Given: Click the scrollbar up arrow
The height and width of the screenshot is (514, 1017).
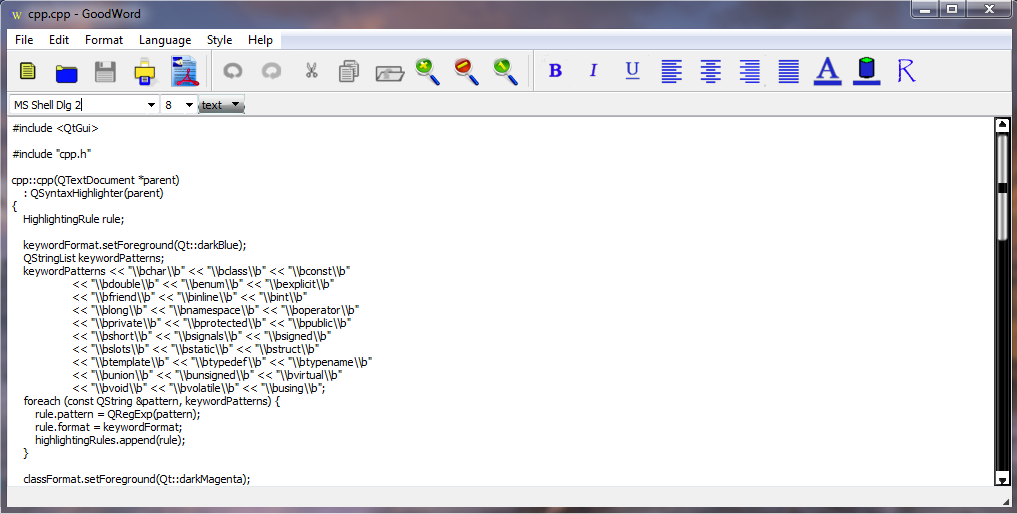Looking at the screenshot, I should [x=1002, y=125].
